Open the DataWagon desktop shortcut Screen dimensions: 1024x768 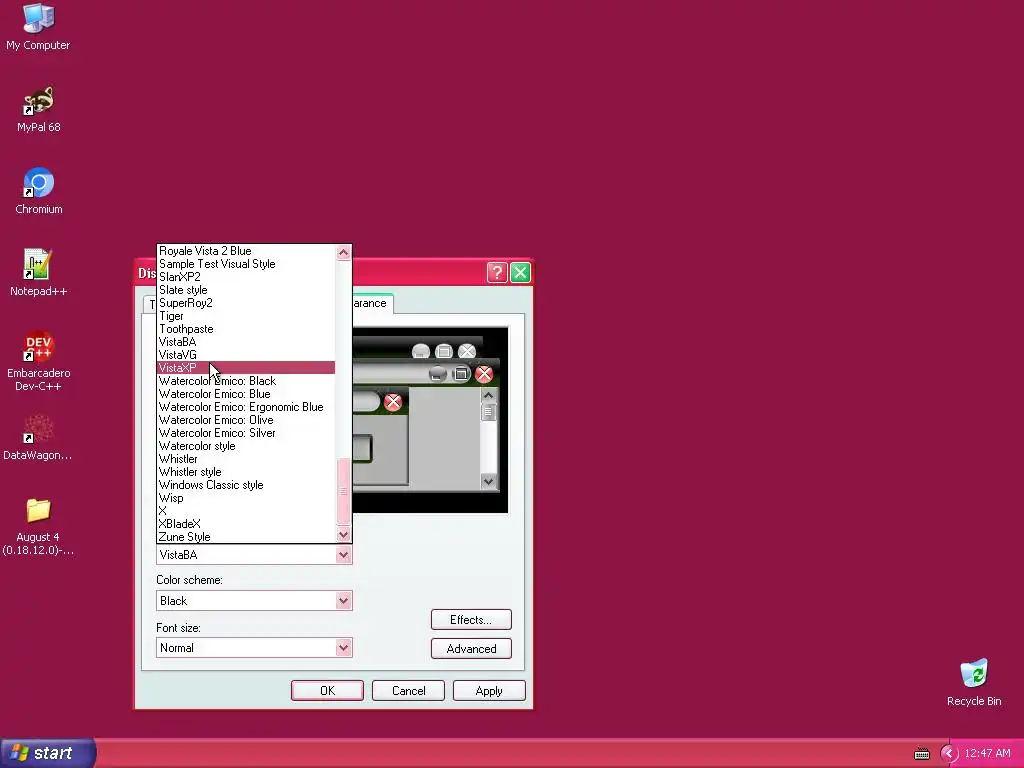38,437
